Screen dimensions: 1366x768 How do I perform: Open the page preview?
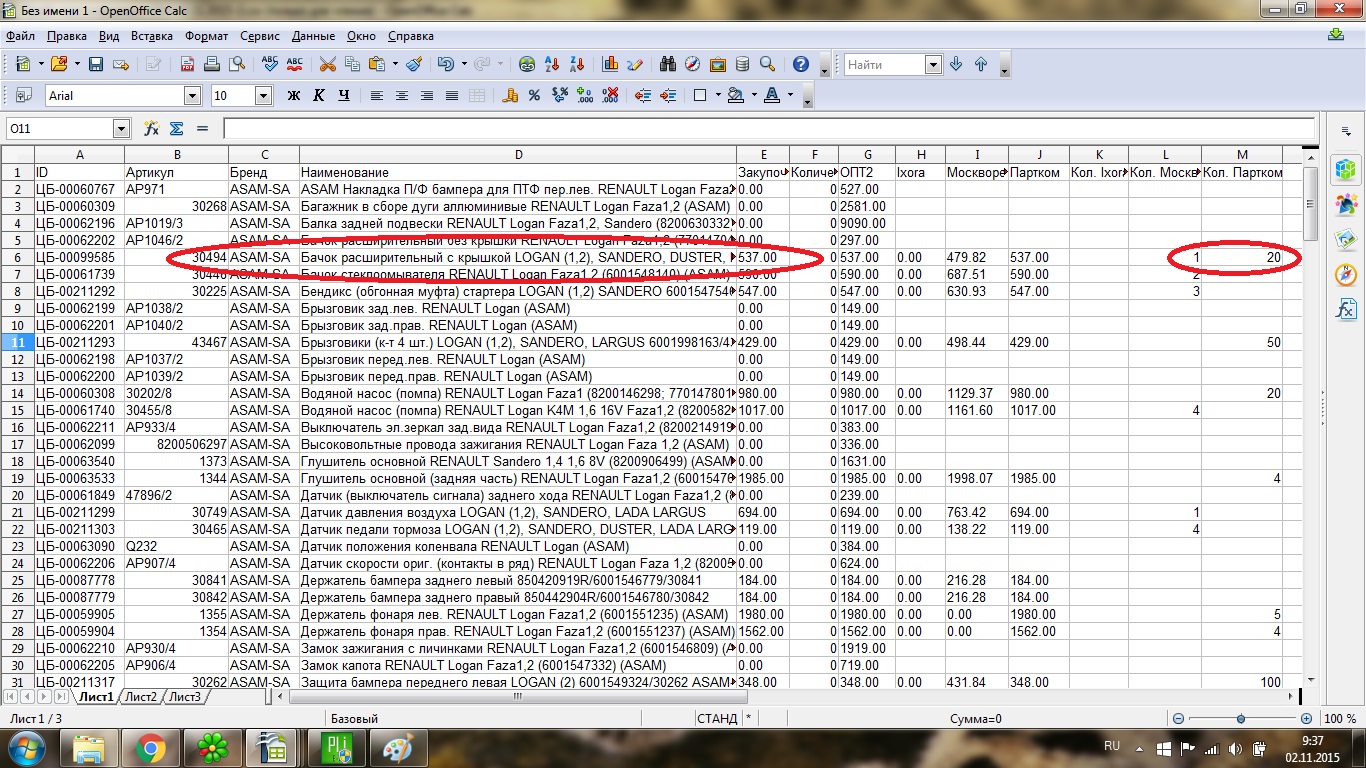coord(237,64)
